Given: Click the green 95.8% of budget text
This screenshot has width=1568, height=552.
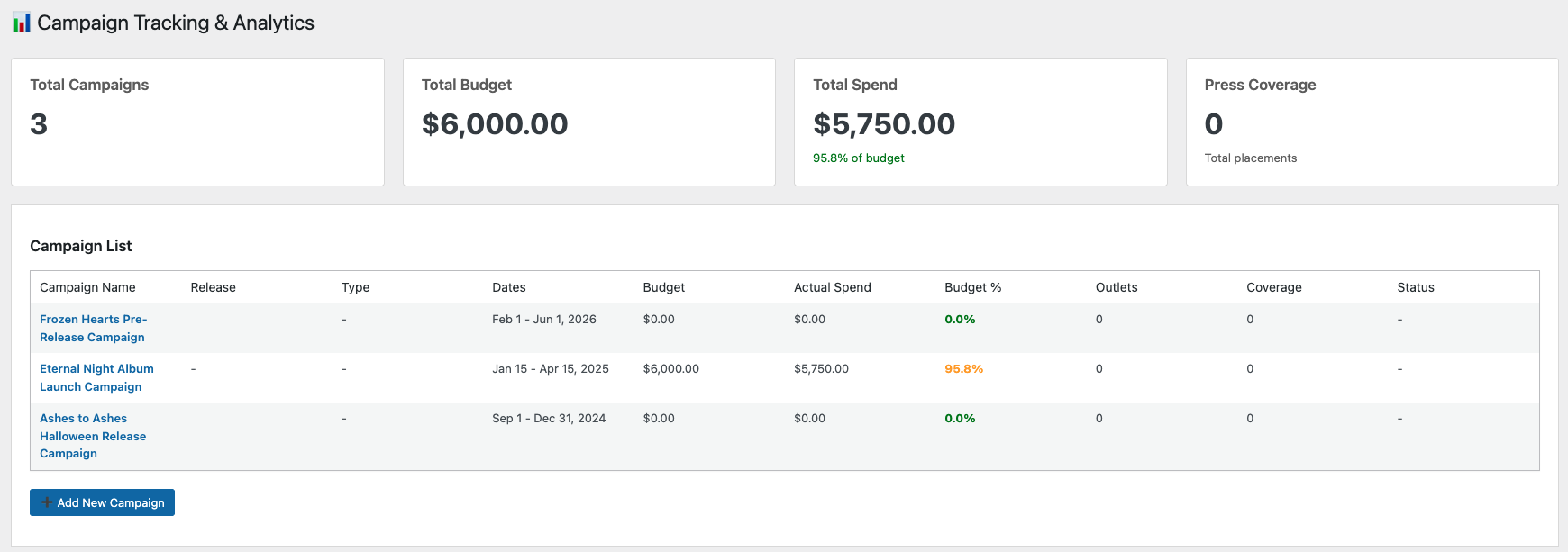Looking at the screenshot, I should click(858, 158).
